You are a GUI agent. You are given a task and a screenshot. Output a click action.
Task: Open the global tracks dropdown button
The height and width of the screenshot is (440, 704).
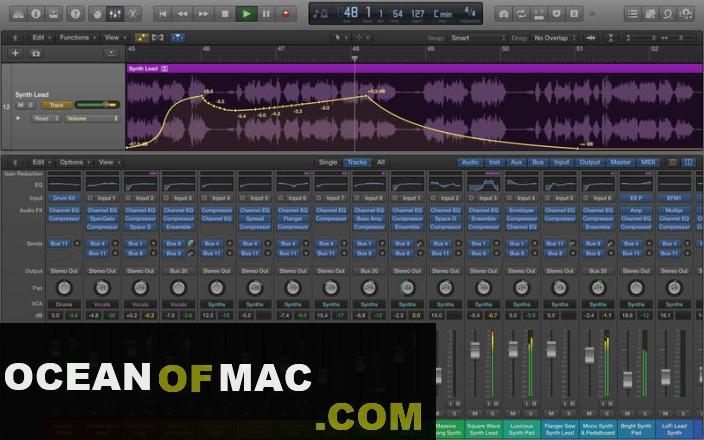[x=111, y=53]
